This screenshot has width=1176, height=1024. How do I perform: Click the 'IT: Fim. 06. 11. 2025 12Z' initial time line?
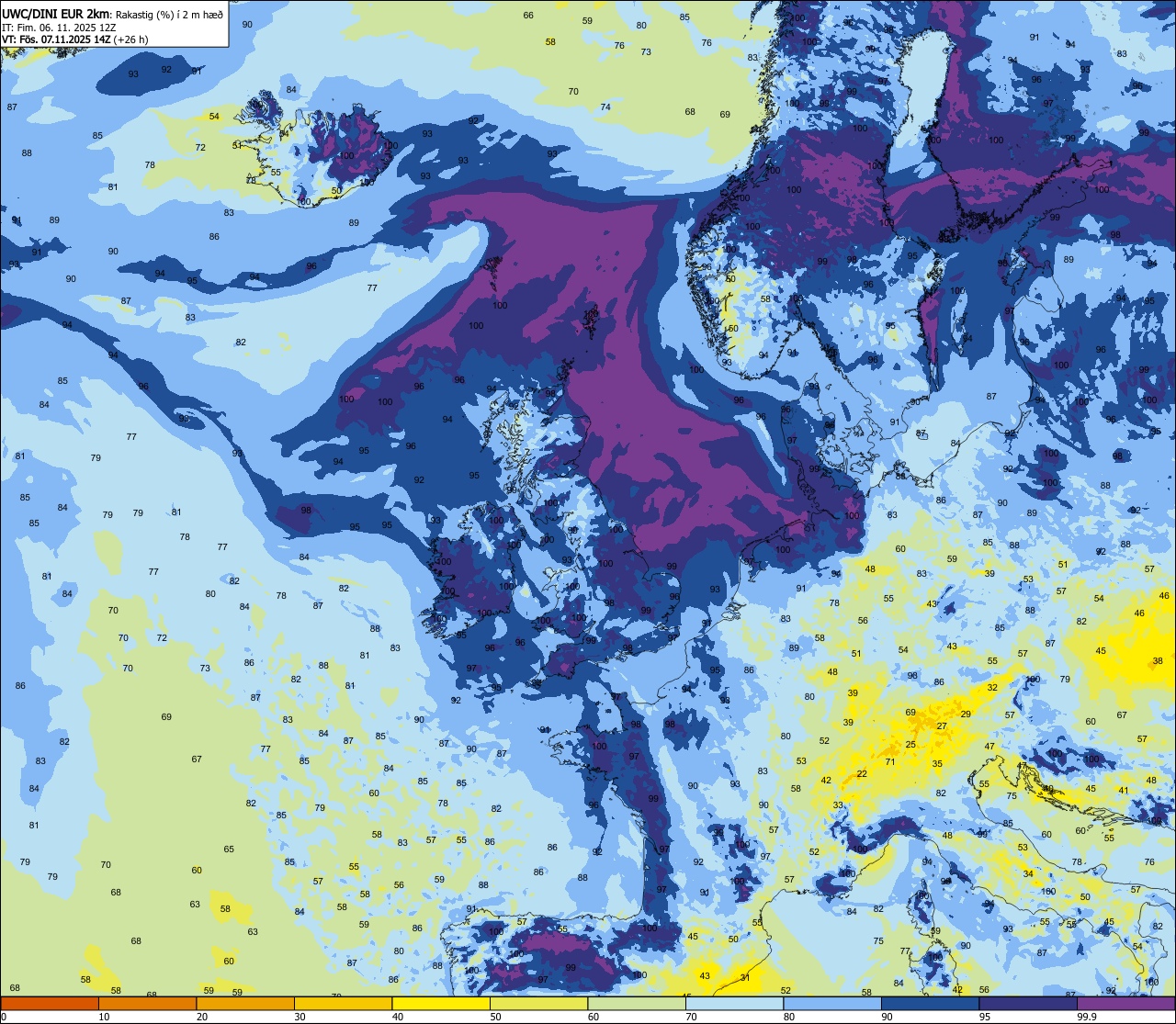[59, 28]
